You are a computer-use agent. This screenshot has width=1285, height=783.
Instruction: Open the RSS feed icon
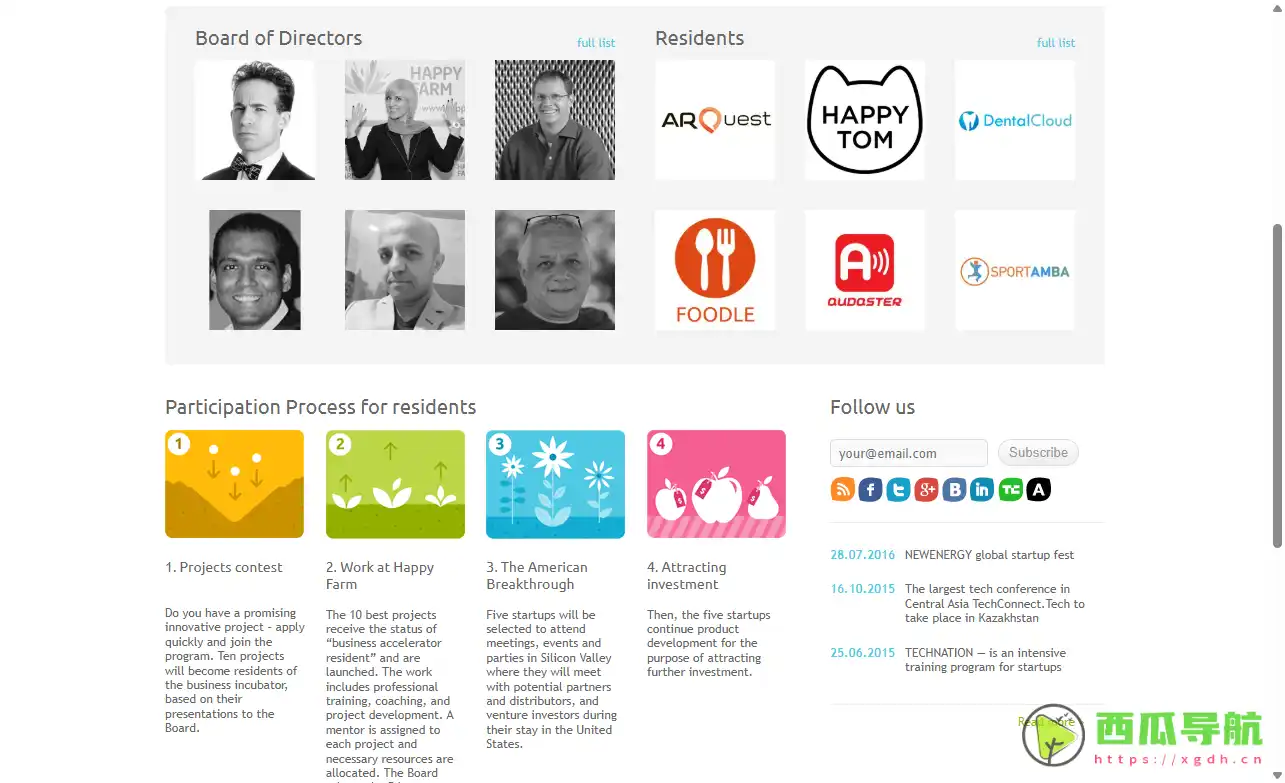842,490
